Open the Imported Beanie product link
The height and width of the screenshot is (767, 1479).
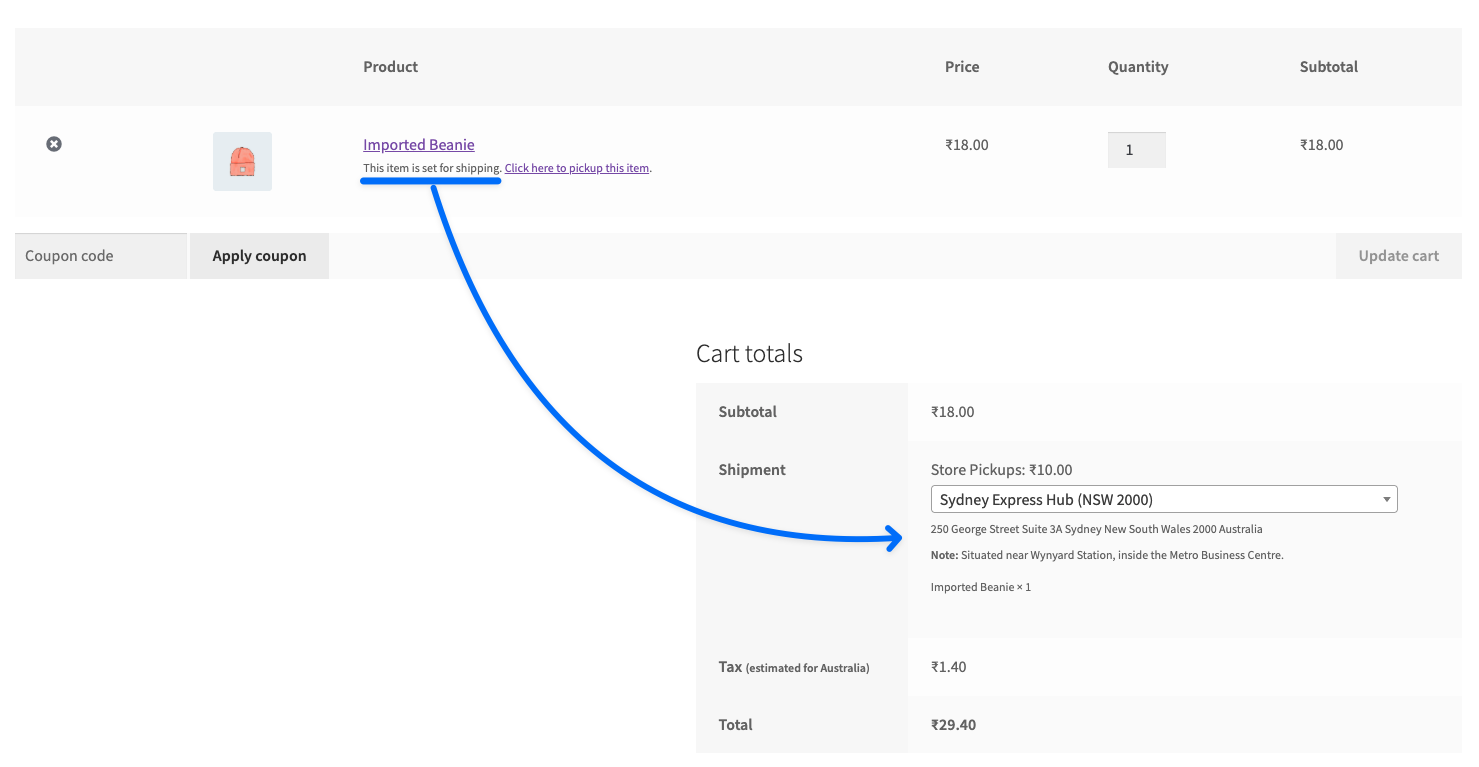pyautogui.click(x=418, y=145)
